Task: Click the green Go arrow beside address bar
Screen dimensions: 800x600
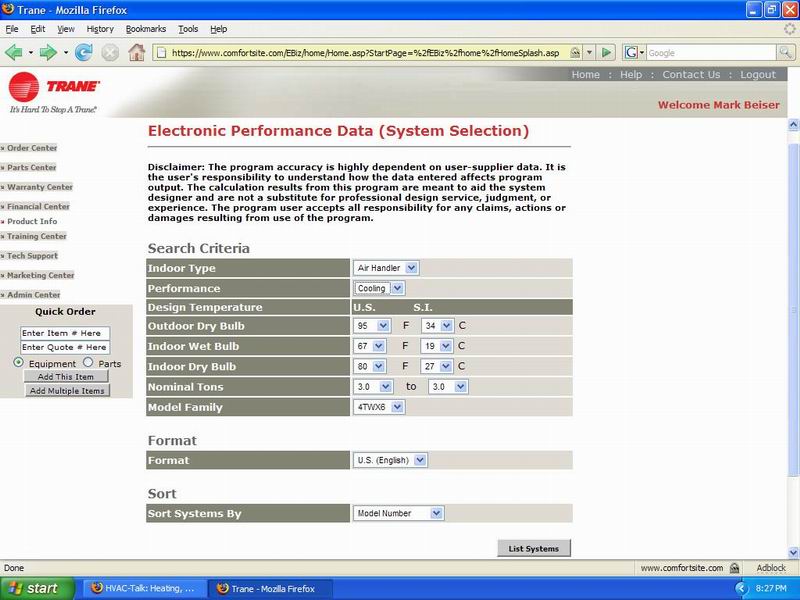Action: tap(607, 52)
